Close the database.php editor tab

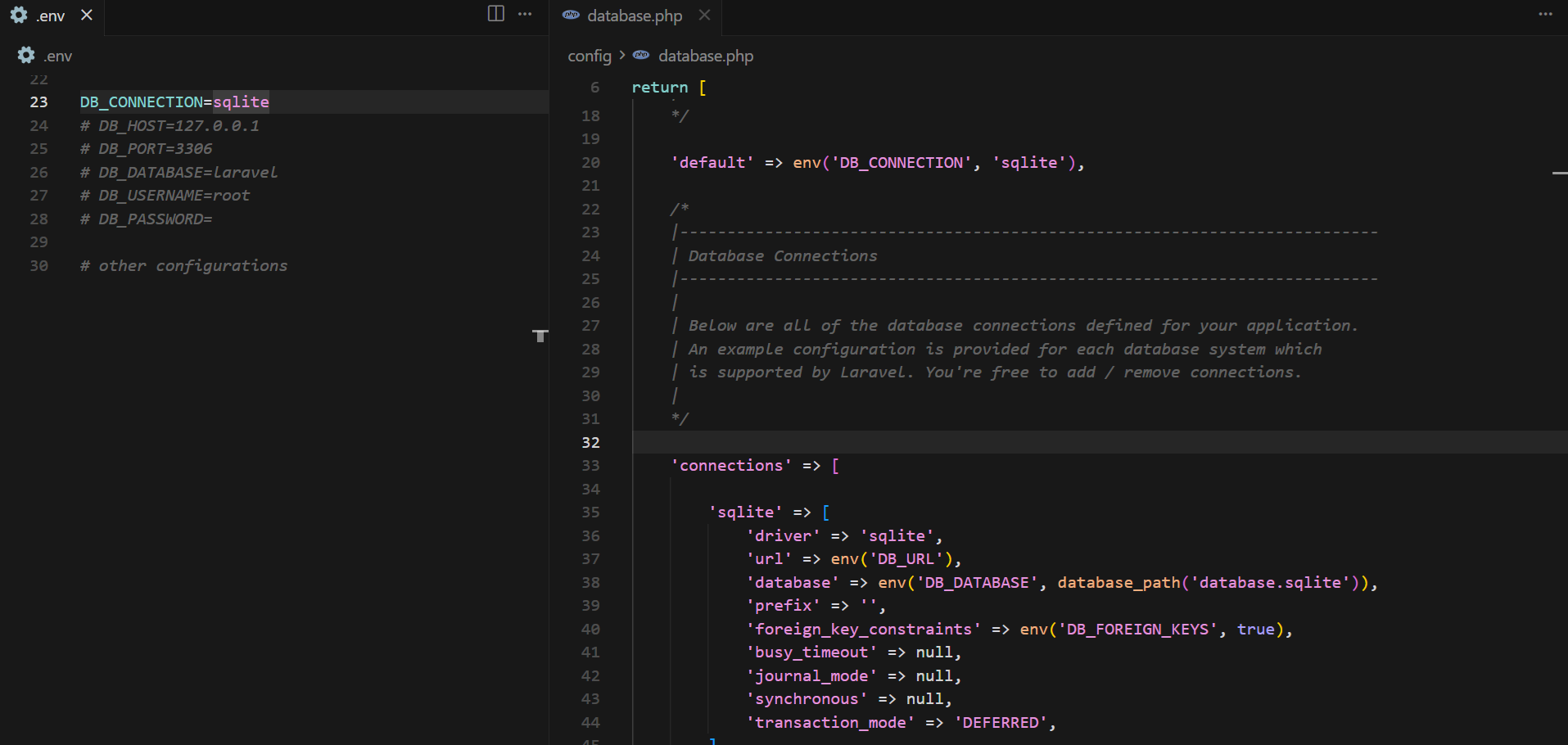click(704, 16)
